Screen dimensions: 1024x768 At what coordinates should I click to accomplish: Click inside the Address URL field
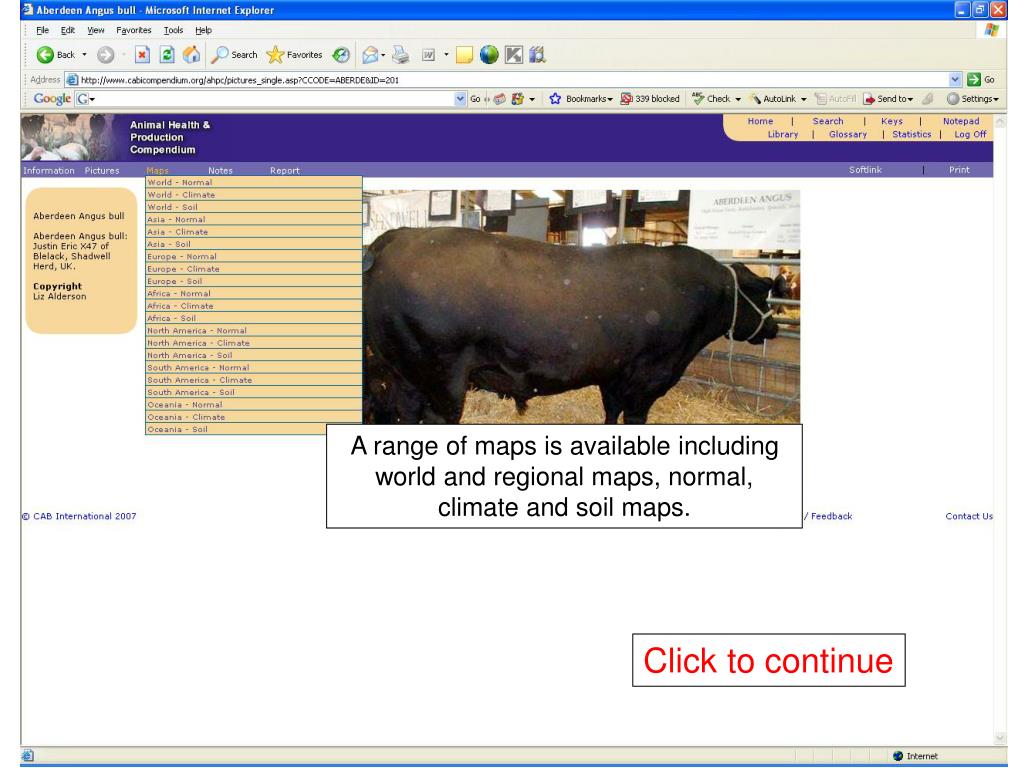pyautogui.click(x=507, y=80)
